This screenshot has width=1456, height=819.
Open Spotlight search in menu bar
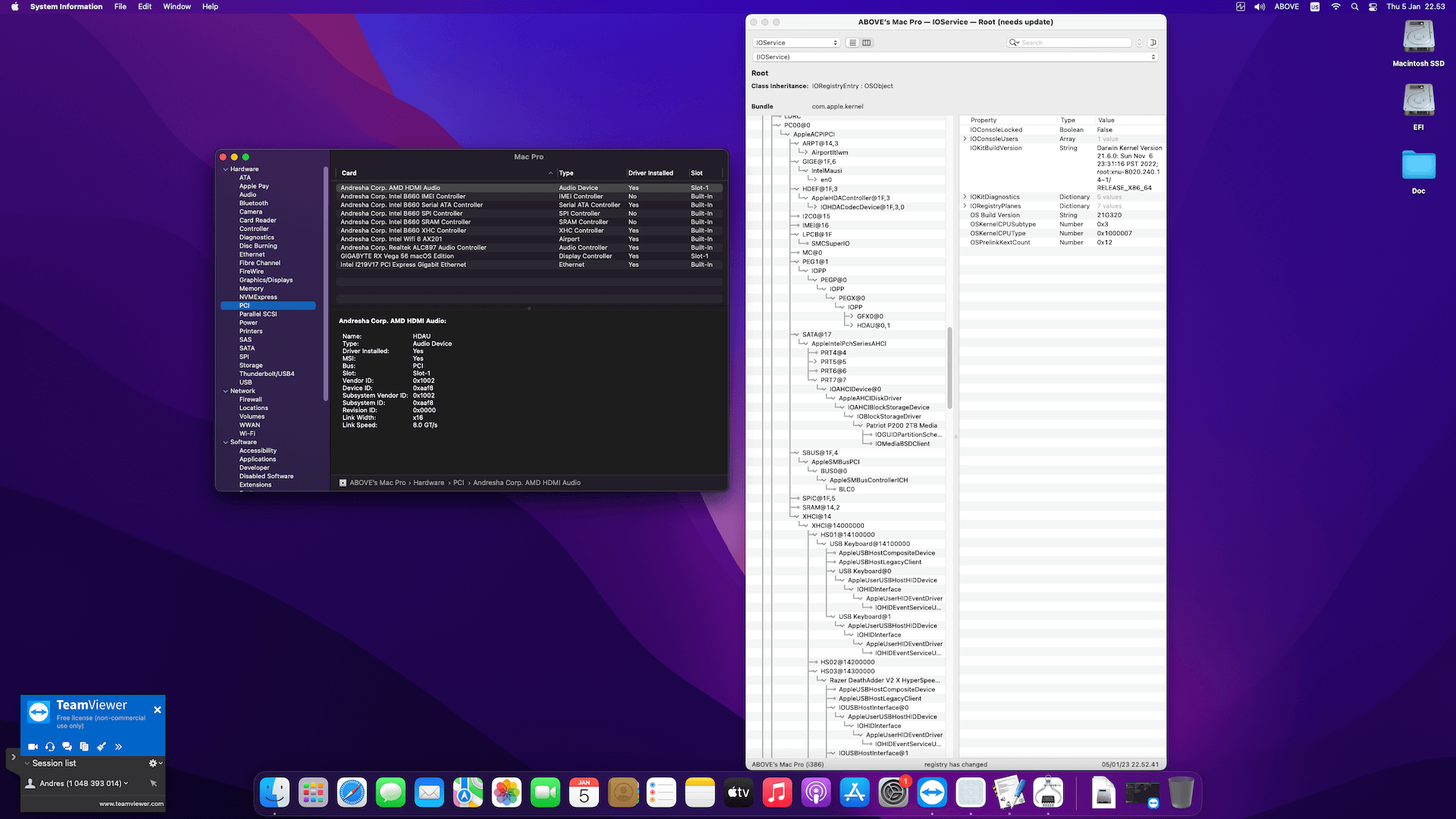(1354, 7)
